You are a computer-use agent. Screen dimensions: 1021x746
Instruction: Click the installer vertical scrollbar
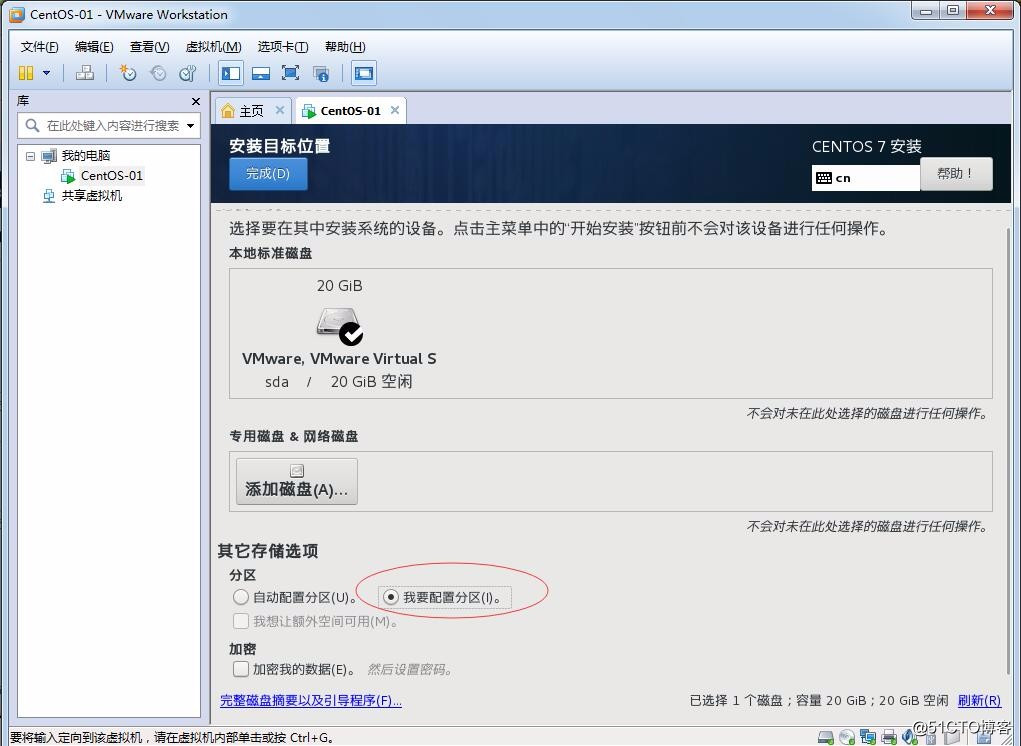(1008, 449)
